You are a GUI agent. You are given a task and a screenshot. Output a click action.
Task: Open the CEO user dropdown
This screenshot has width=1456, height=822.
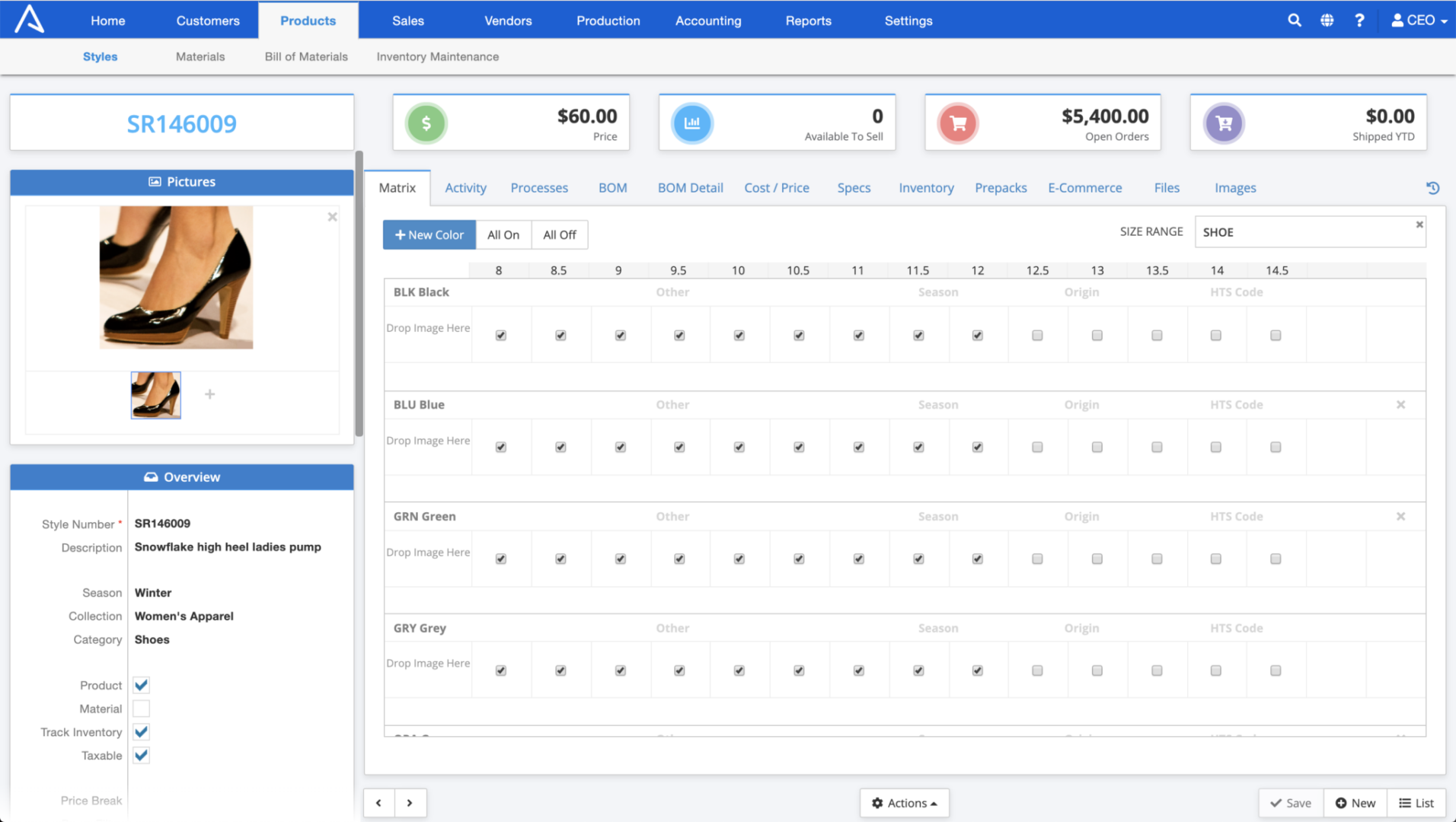(1418, 21)
